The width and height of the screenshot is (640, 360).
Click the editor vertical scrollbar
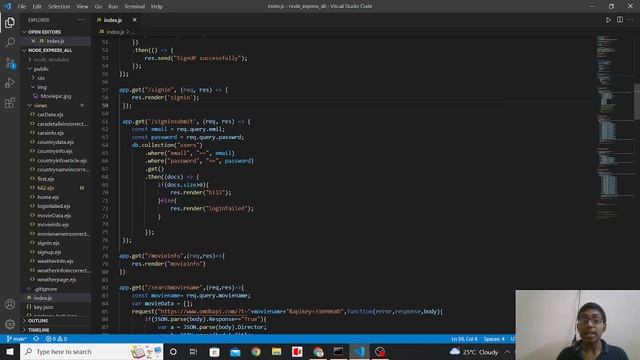637,102
